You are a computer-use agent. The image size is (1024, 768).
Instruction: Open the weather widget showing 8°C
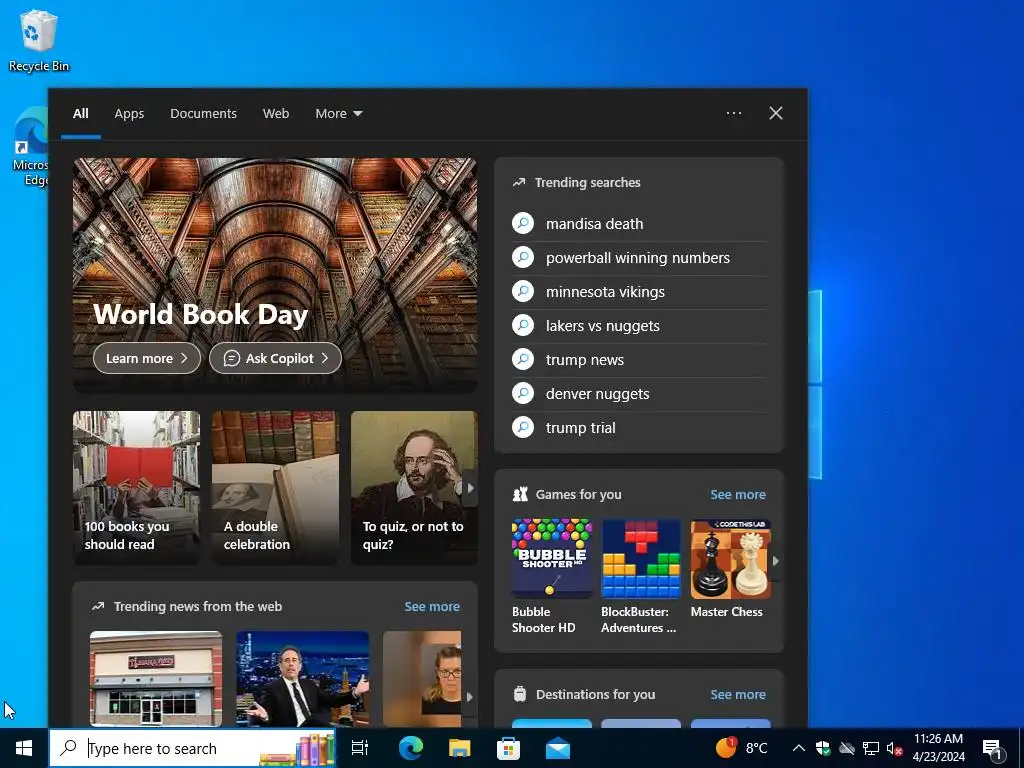(x=742, y=748)
